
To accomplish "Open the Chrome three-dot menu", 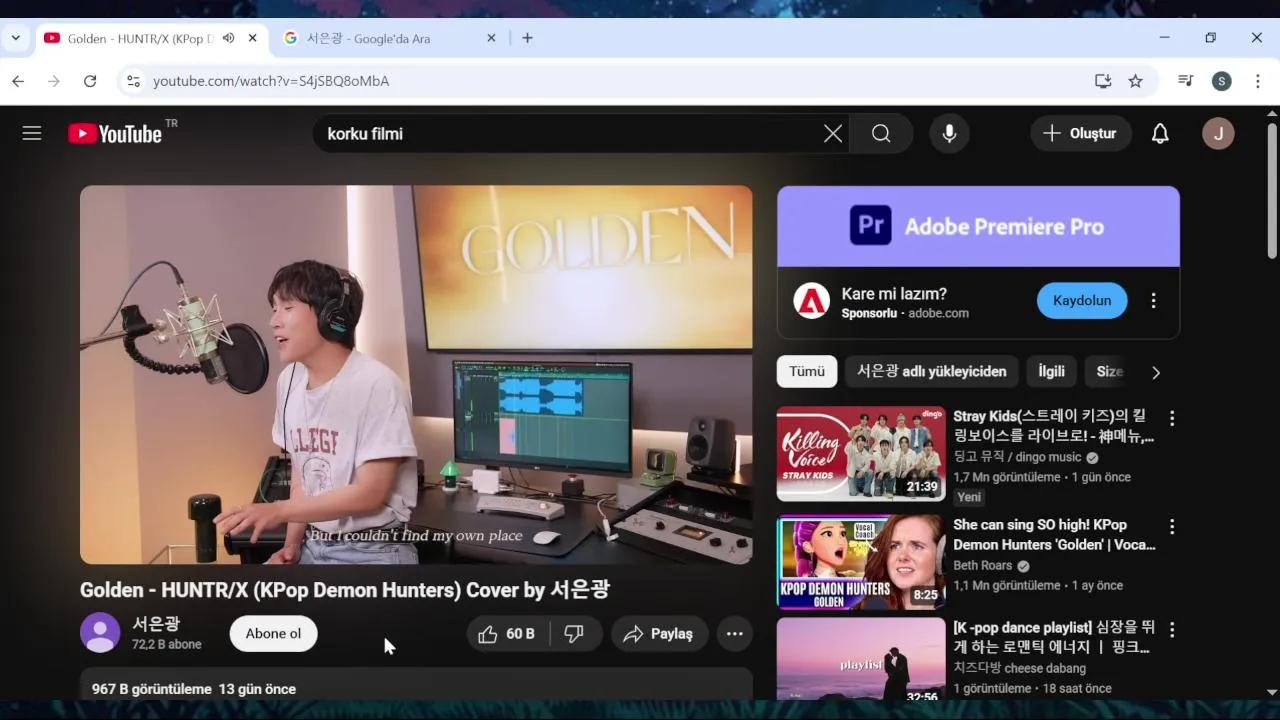I will tap(1257, 81).
